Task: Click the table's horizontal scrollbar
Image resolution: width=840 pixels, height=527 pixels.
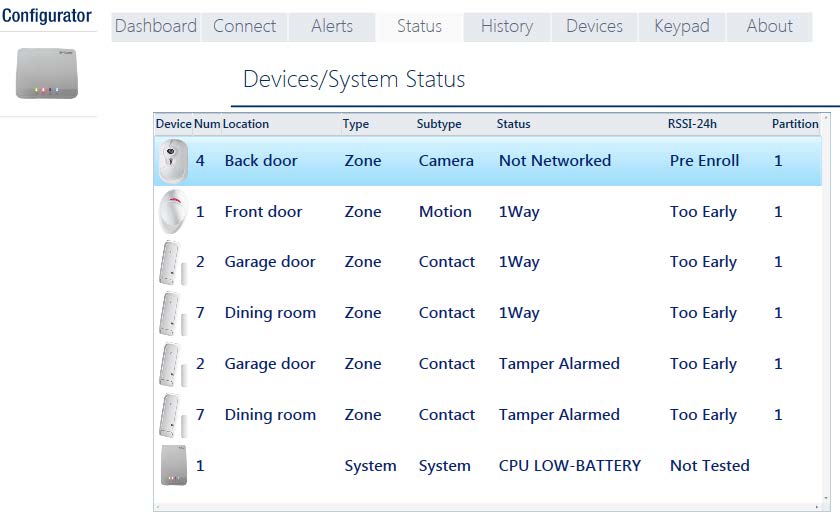Action: pyautogui.click(x=488, y=507)
